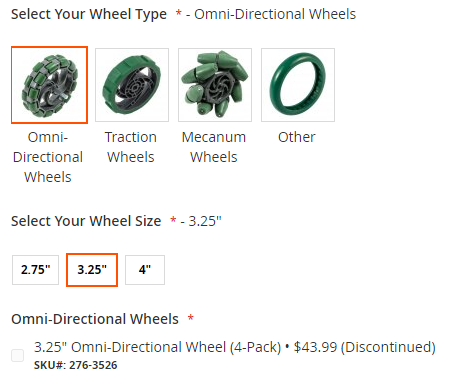This screenshot has width=458, height=389.
Task: Select the Omni-Directional wheel image swatch
Action: tap(49, 85)
